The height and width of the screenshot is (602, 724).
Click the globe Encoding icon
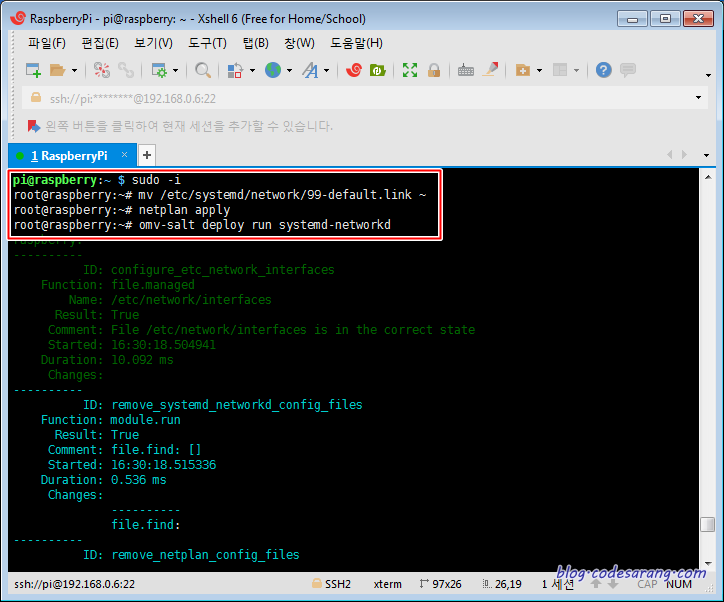tap(273, 70)
